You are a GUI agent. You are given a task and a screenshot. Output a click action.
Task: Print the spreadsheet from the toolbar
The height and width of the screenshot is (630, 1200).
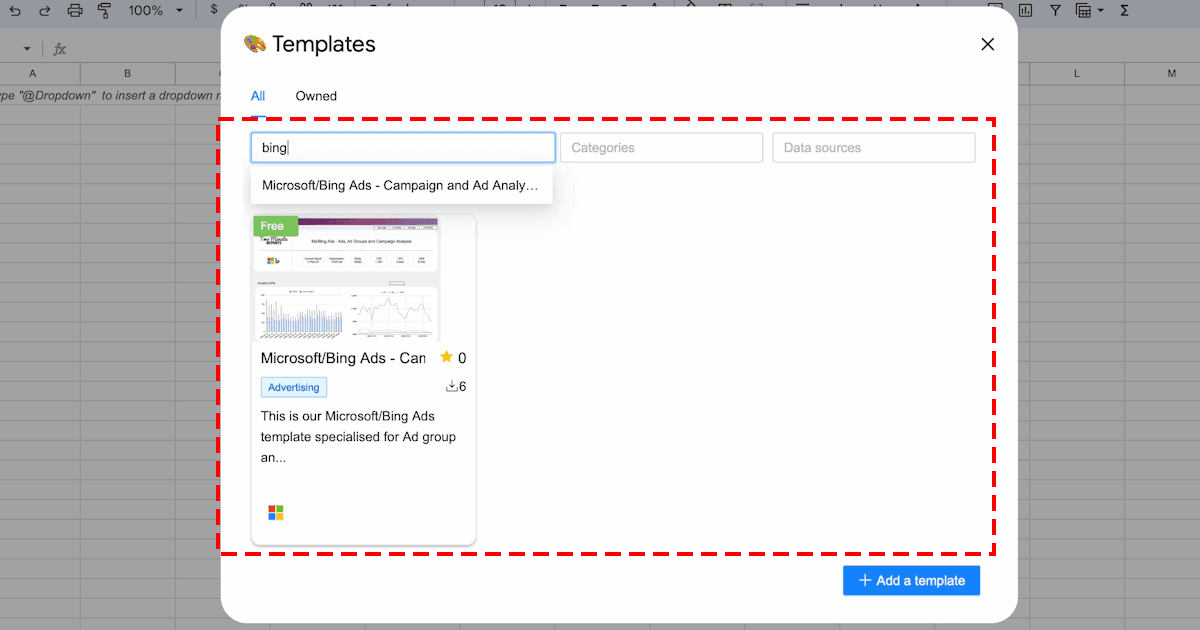pos(75,10)
